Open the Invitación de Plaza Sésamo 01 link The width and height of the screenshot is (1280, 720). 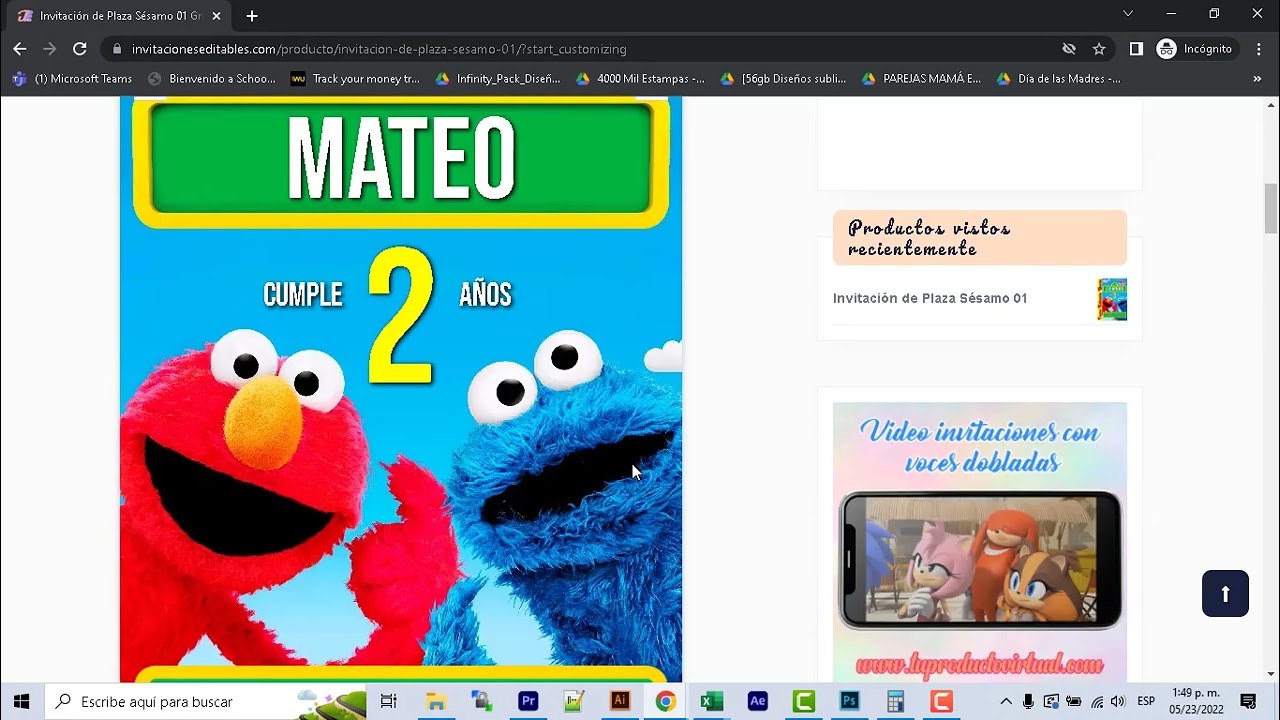coord(929,298)
